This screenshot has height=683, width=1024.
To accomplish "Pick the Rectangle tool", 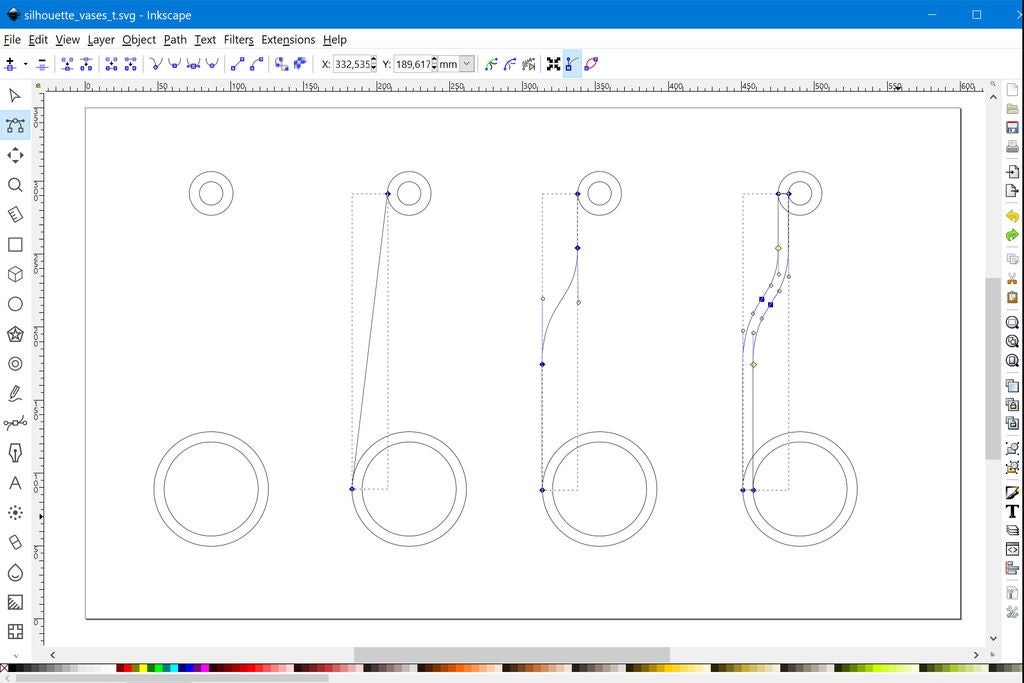I will click(x=15, y=245).
